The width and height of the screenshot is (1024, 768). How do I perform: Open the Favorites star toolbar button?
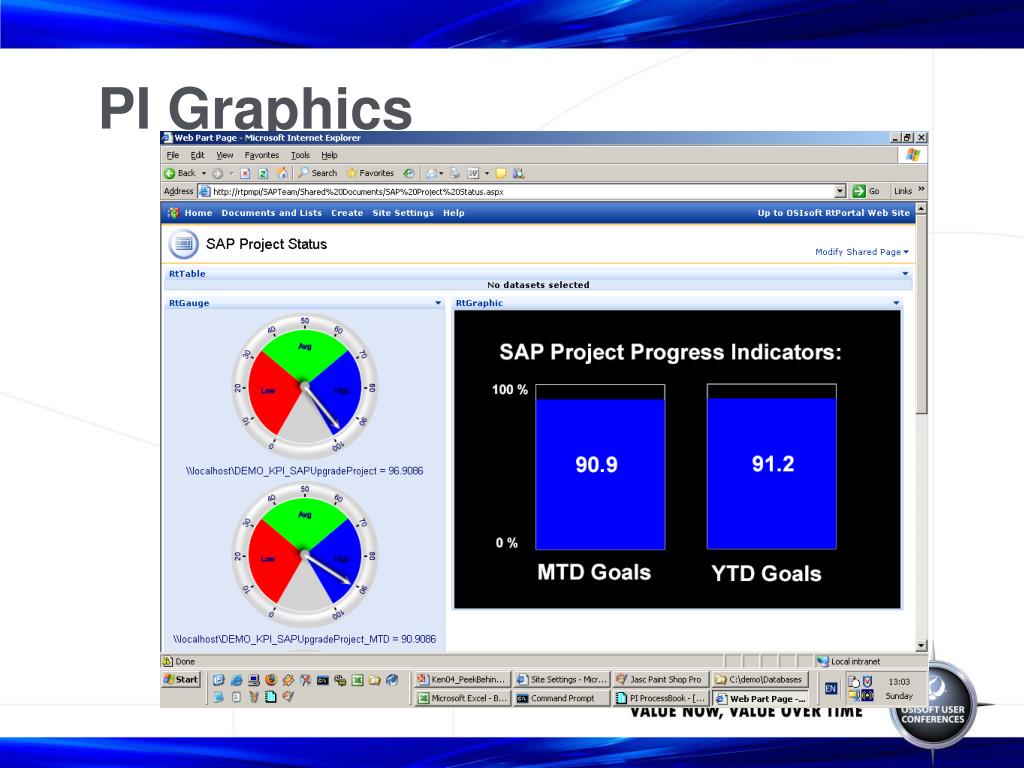(x=370, y=173)
